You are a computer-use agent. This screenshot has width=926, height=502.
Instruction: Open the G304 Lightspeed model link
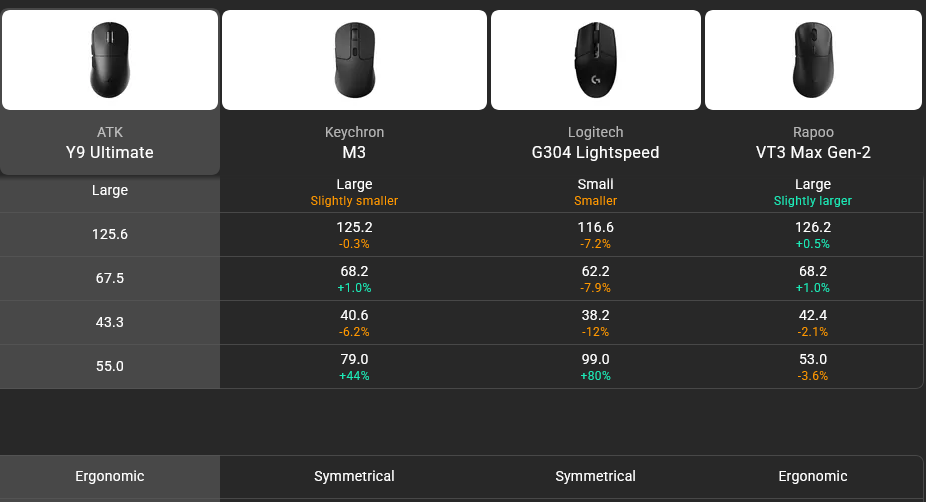(x=596, y=153)
